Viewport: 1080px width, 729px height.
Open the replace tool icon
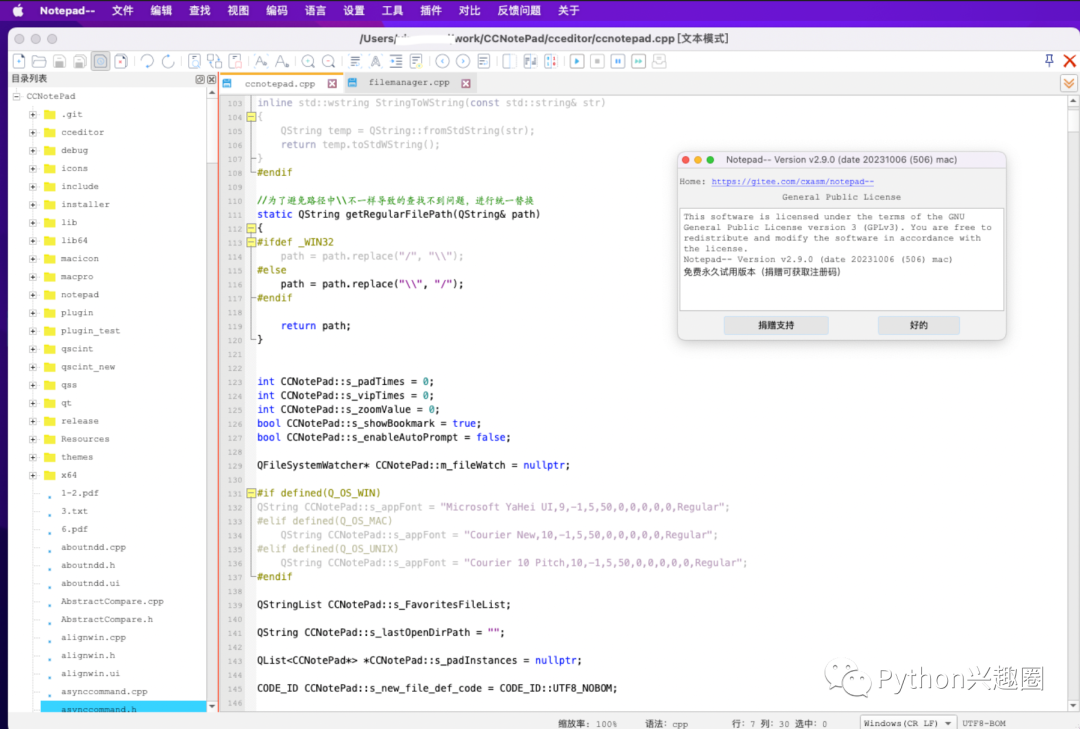point(215,61)
